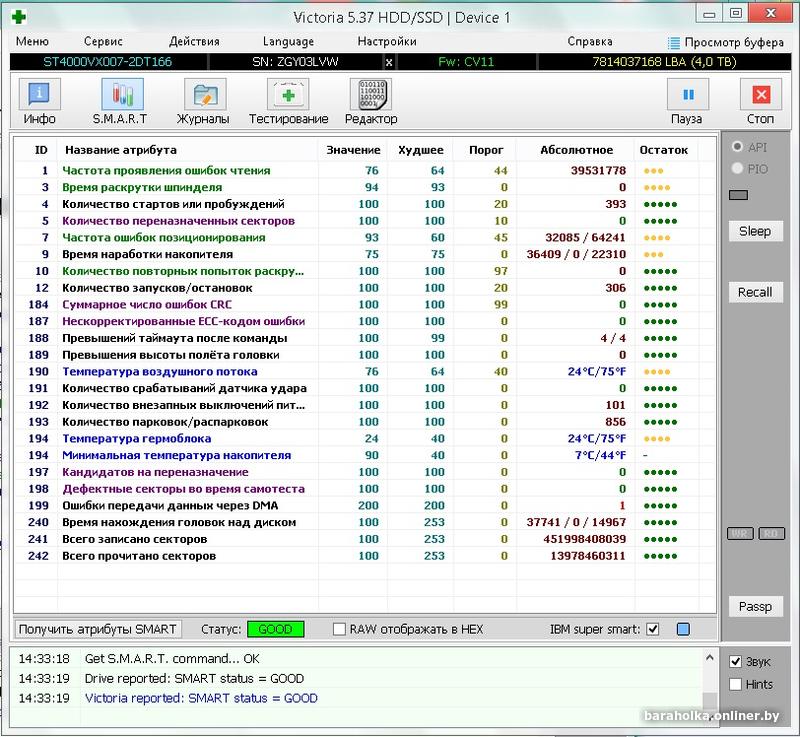Click the small x next to serial number
The height and width of the screenshot is (737, 800).
pos(389,62)
